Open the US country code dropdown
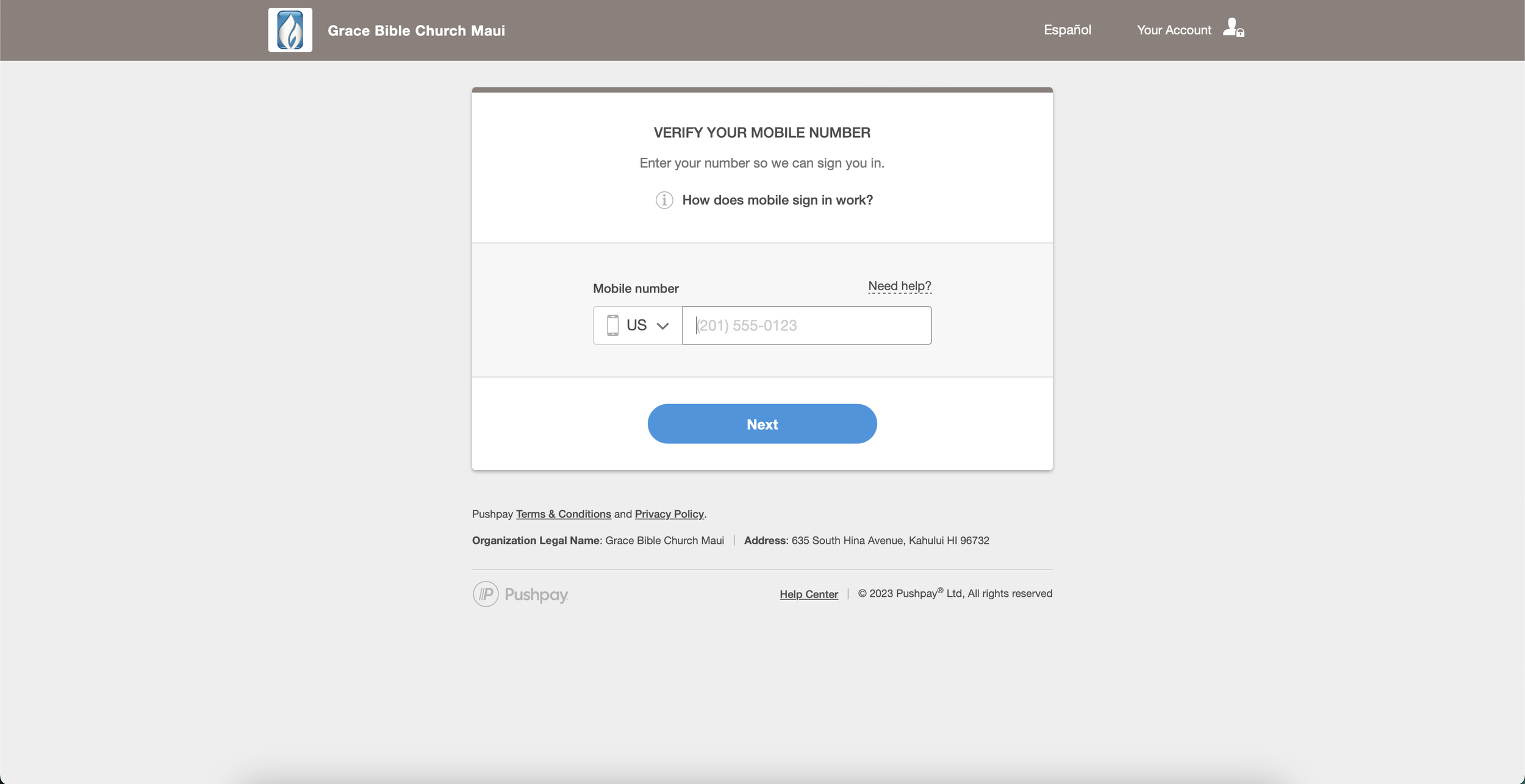The height and width of the screenshot is (784, 1525). click(x=637, y=326)
